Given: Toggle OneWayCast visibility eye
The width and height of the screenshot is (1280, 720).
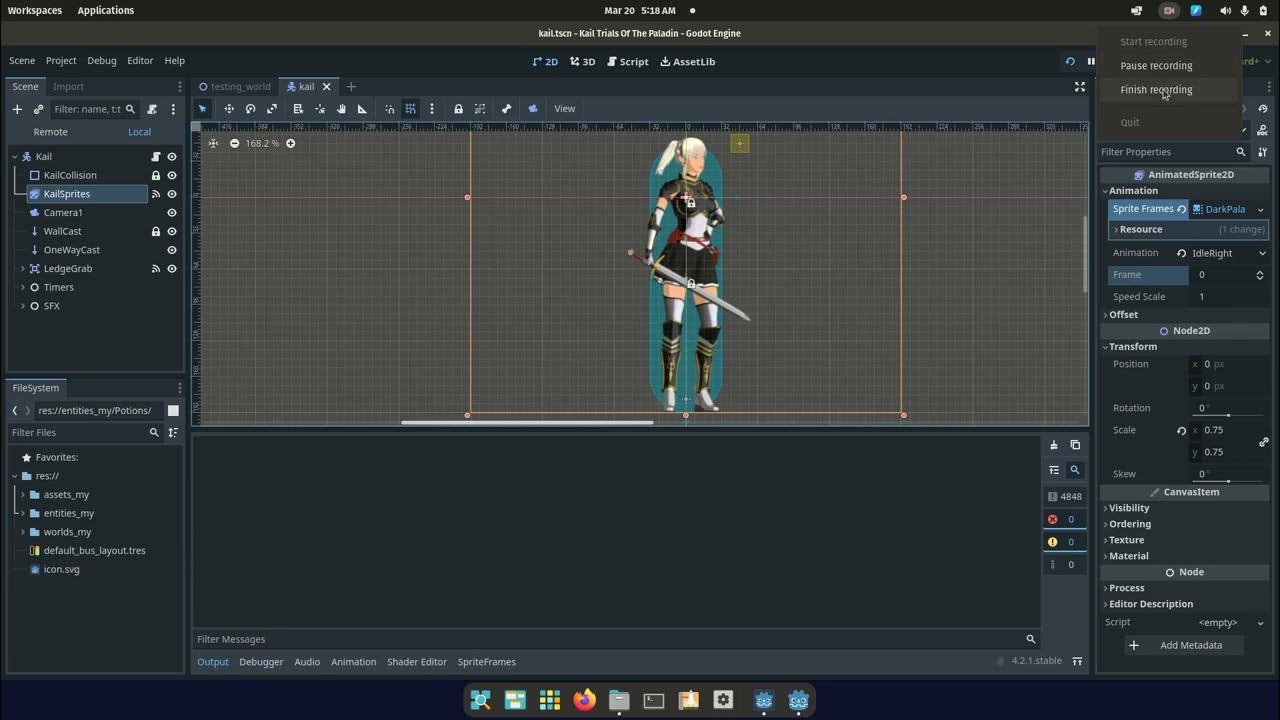Looking at the screenshot, I should click(172, 250).
